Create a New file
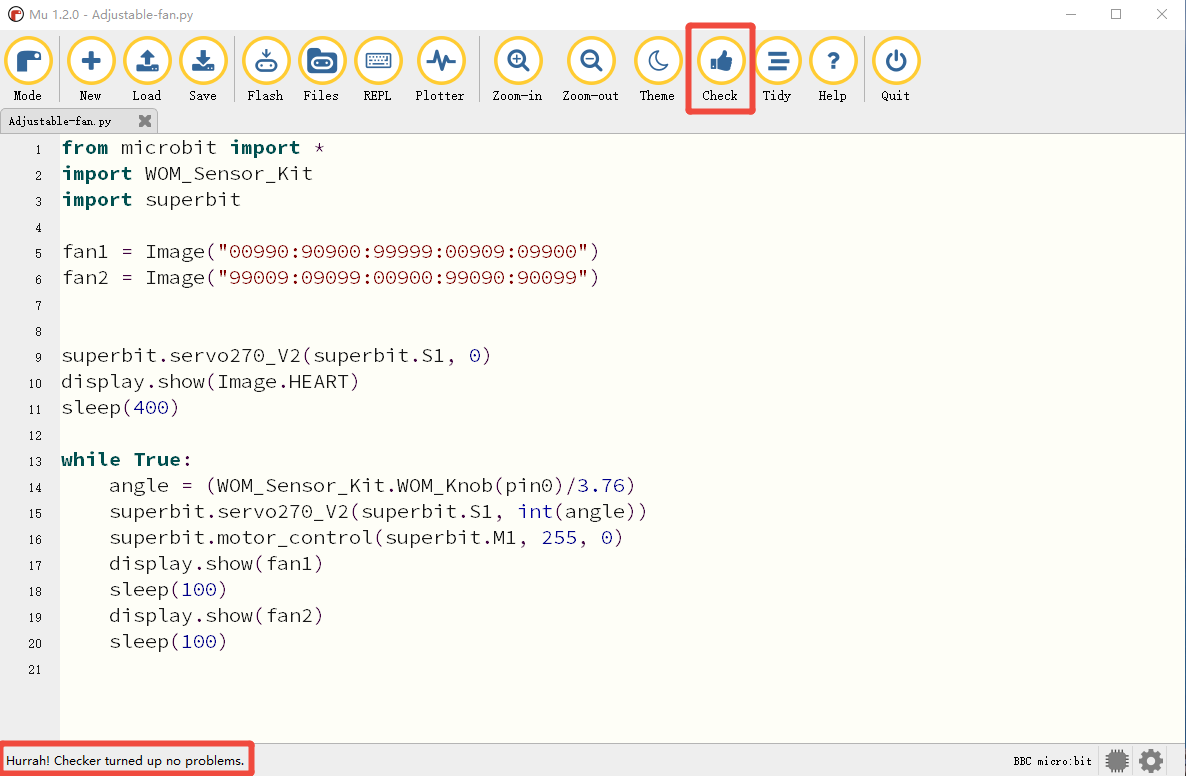 tap(91, 70)
